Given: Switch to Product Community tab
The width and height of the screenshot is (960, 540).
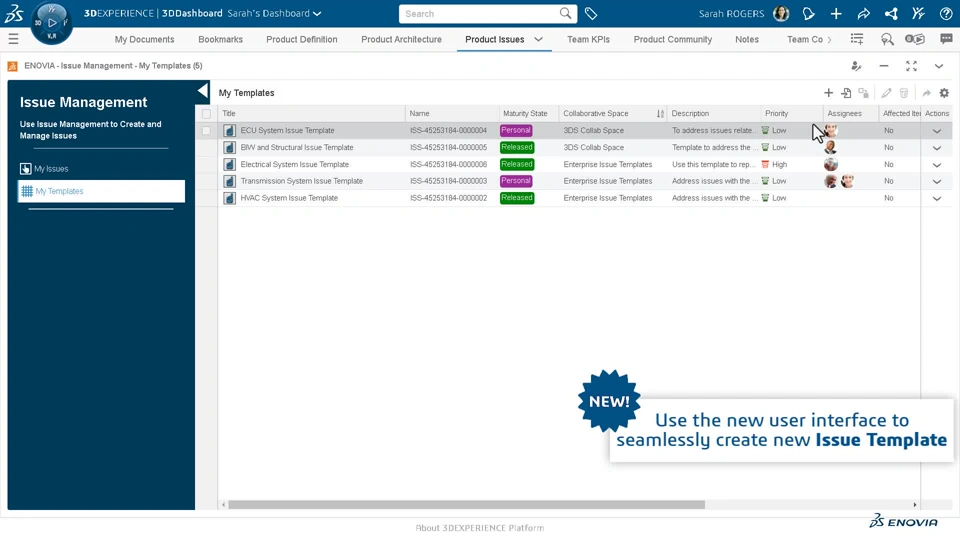Looking at the screenshot, I should click(x=673, y=39).
